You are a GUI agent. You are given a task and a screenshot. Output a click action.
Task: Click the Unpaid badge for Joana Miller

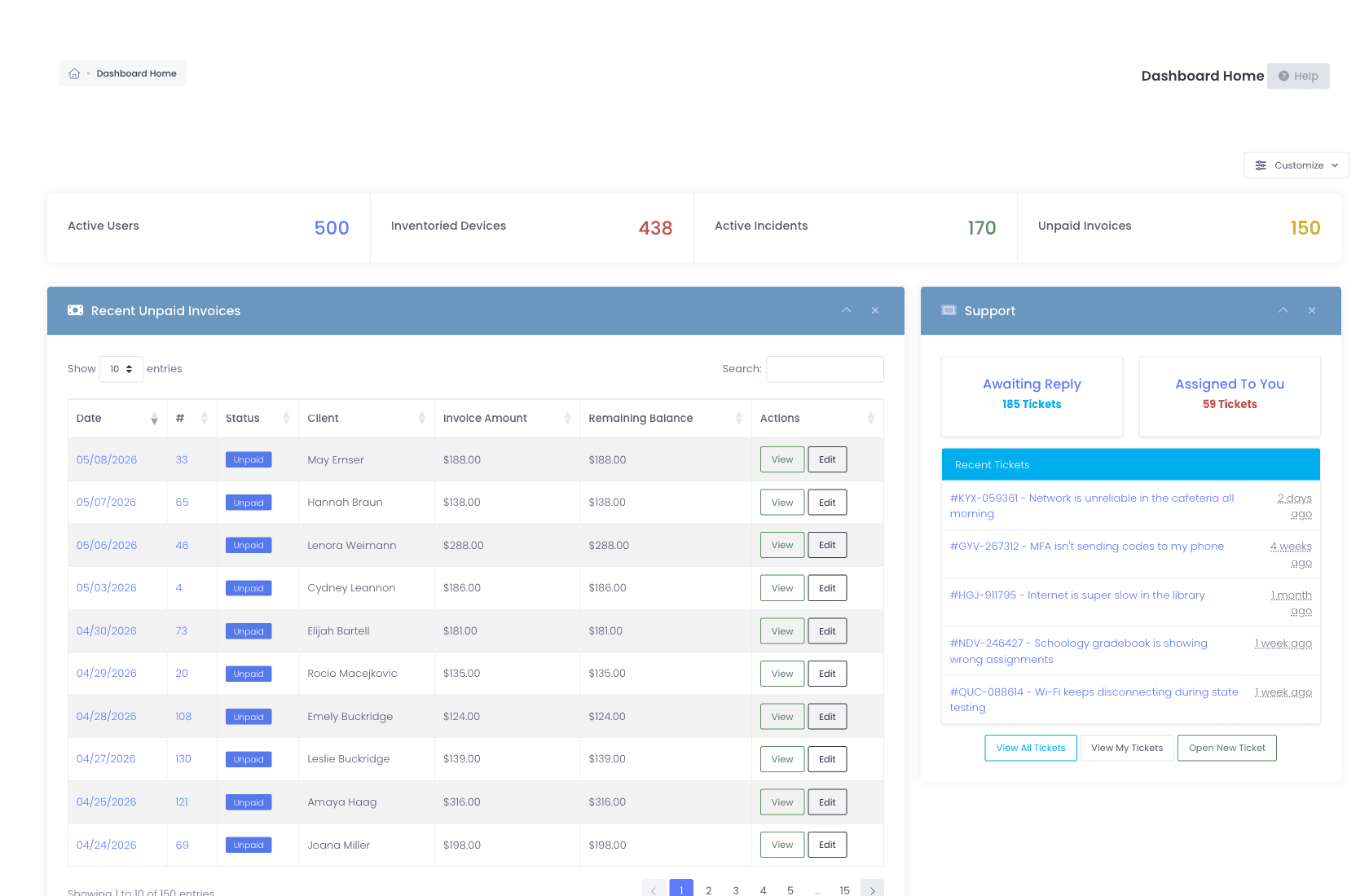(249, 845)
